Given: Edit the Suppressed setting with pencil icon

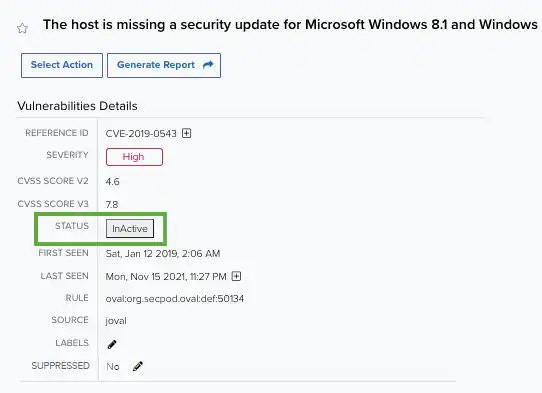Looking at the screenshot, I should (x=138, y=366).
